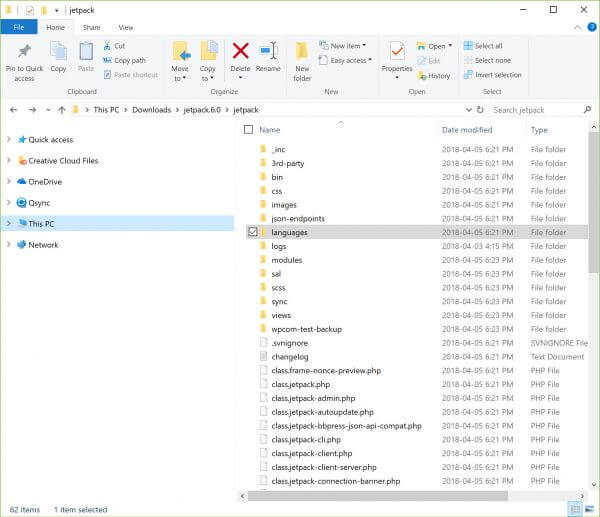This screenshot has width=600, height=517.
Task: Delete the selected item with red X
Action: [240, 61]
